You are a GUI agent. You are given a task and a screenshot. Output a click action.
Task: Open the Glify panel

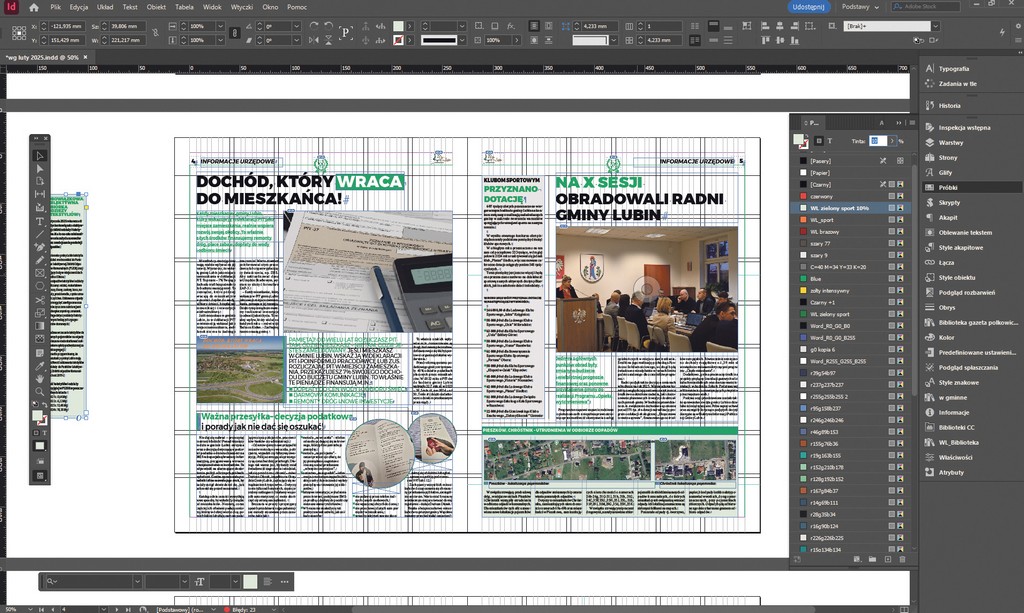tap(945, 172)
